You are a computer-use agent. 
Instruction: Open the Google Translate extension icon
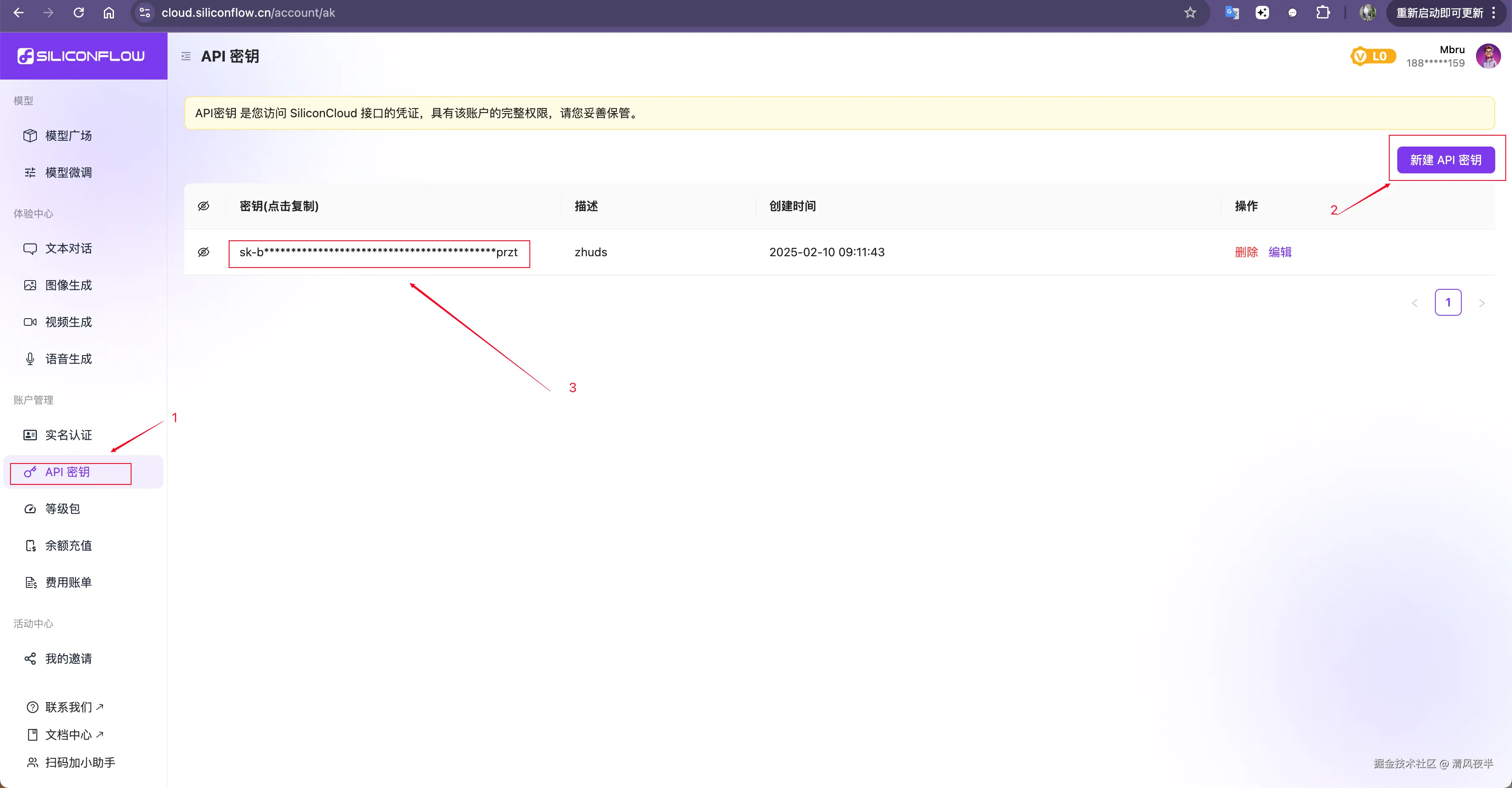point(1231,13)
